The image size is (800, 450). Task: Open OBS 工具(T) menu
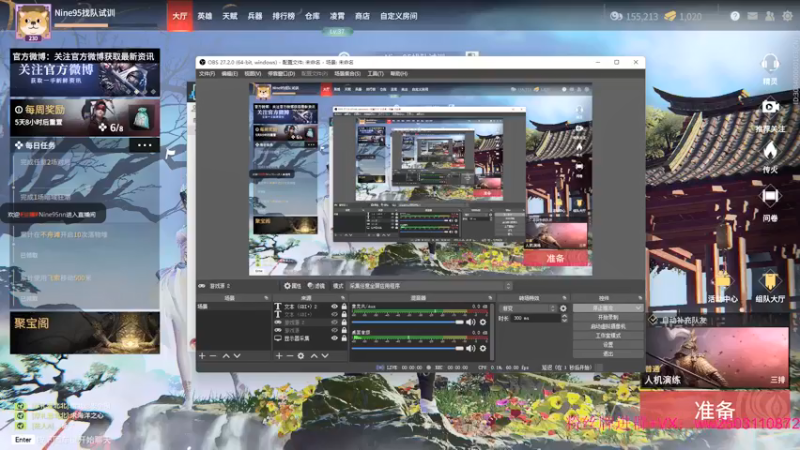pyautogui.click(x=375, y=74)
